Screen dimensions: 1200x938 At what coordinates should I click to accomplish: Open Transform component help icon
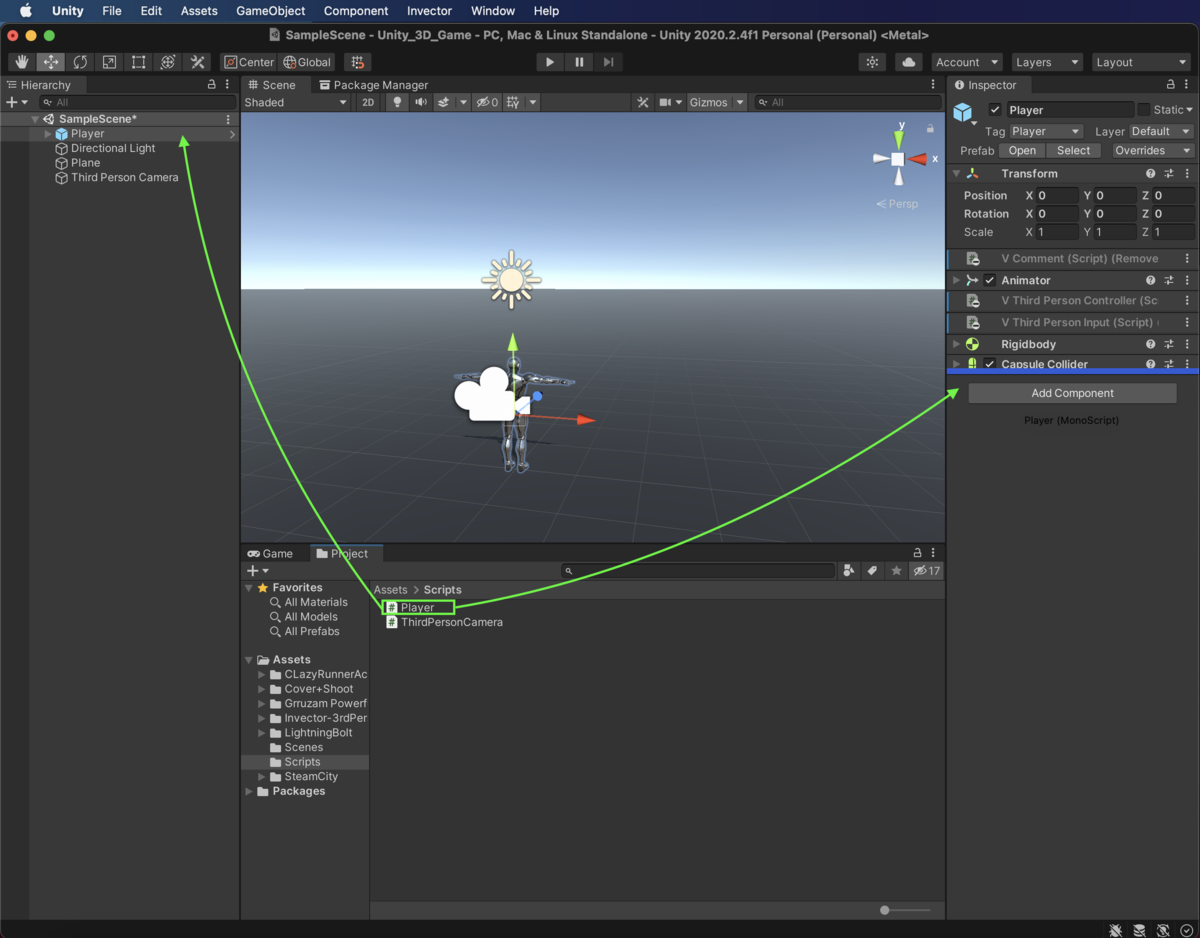click(x=1151, y=173)
